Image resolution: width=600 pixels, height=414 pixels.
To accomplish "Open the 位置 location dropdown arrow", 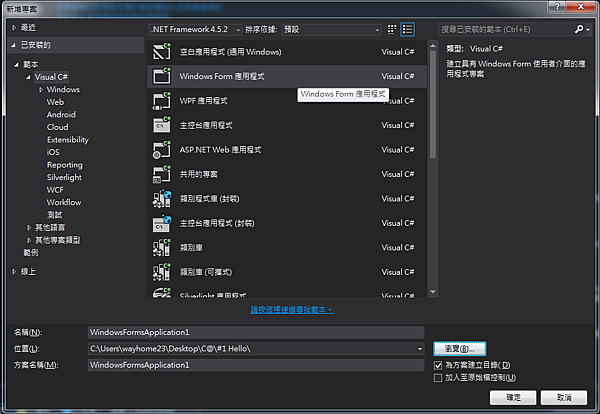I will tap(420, 349).
